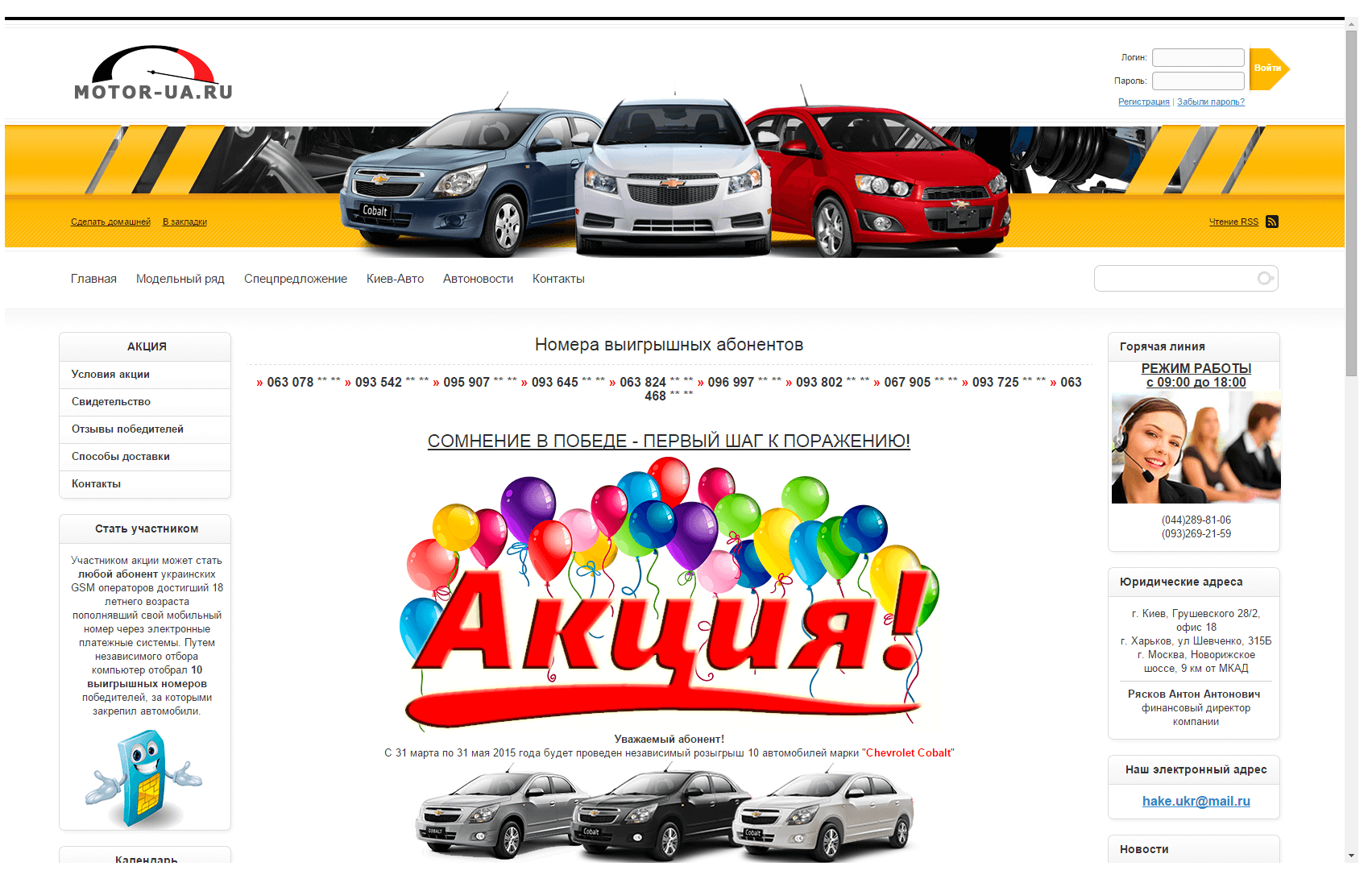Open Спецпредложение menu item

tap(296, 279)
